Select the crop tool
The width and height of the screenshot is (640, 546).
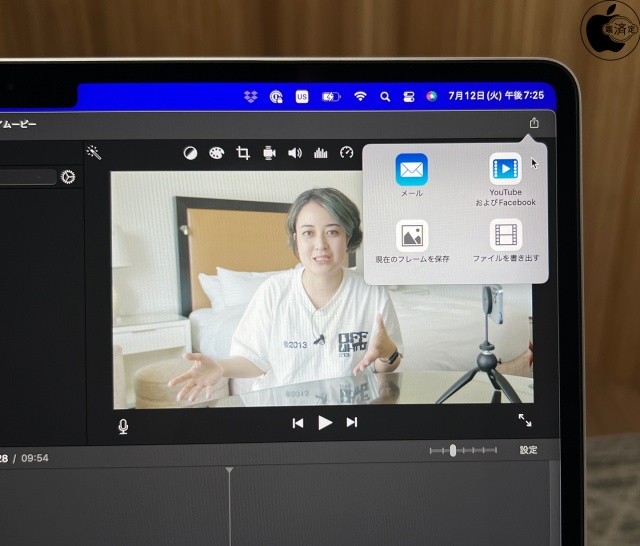[x=243, y=153]
